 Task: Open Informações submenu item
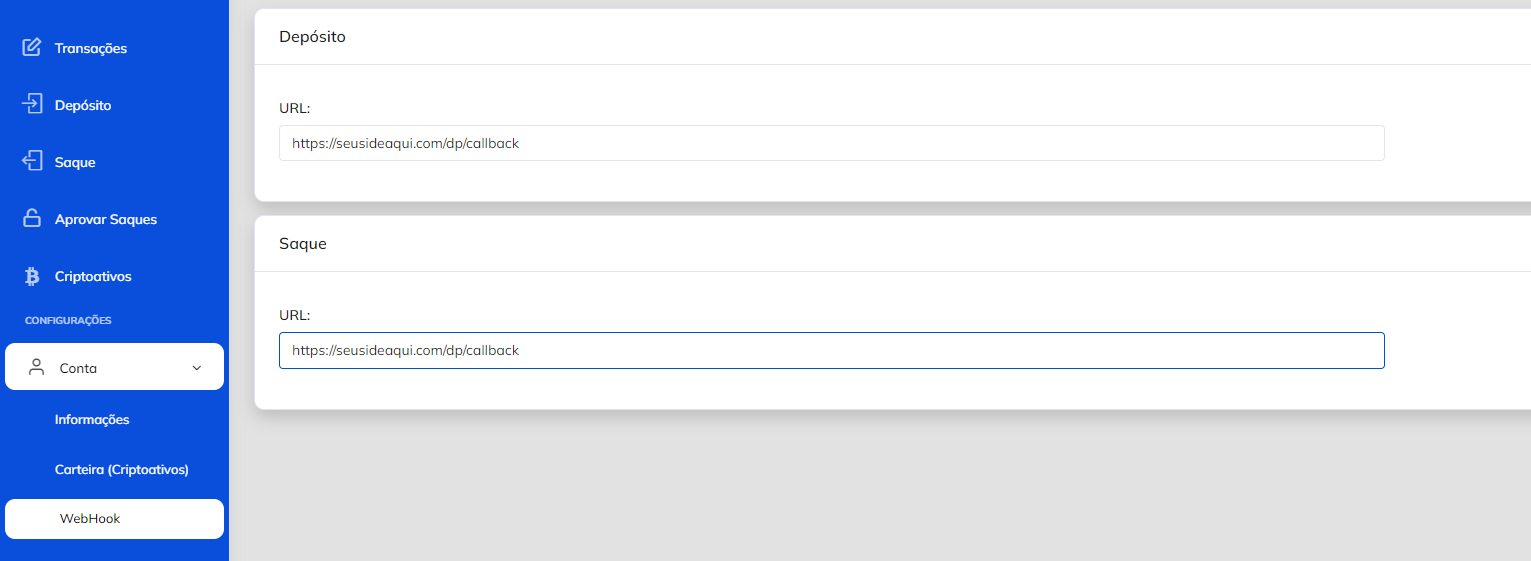click(92, 419)
